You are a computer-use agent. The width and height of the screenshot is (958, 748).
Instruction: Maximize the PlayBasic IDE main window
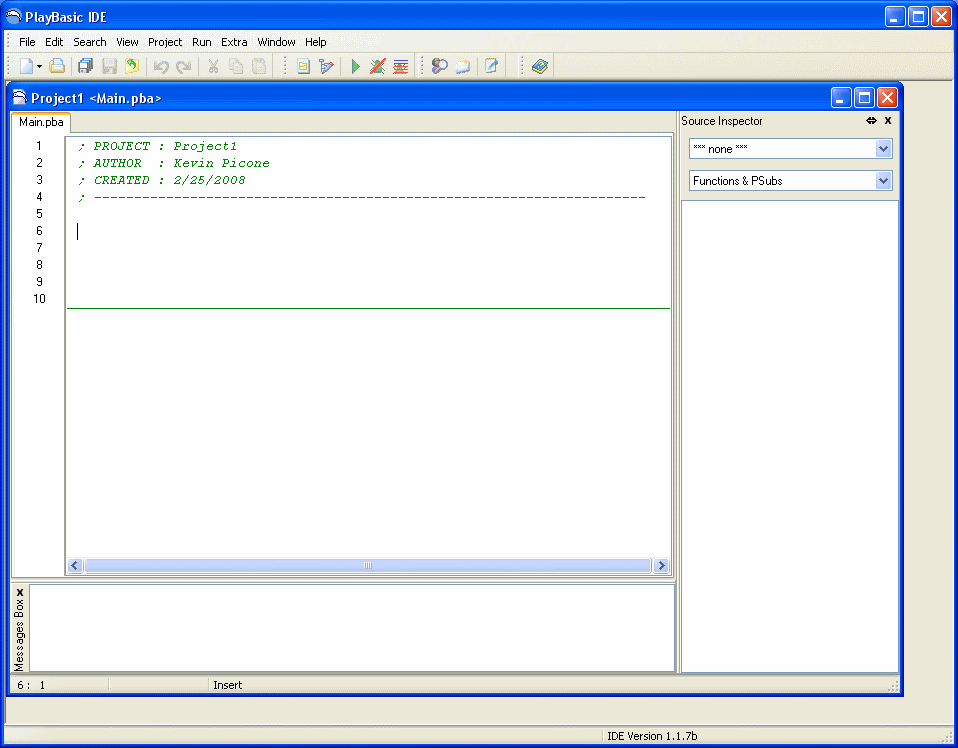pyautogui.click(x=918, y=16)
